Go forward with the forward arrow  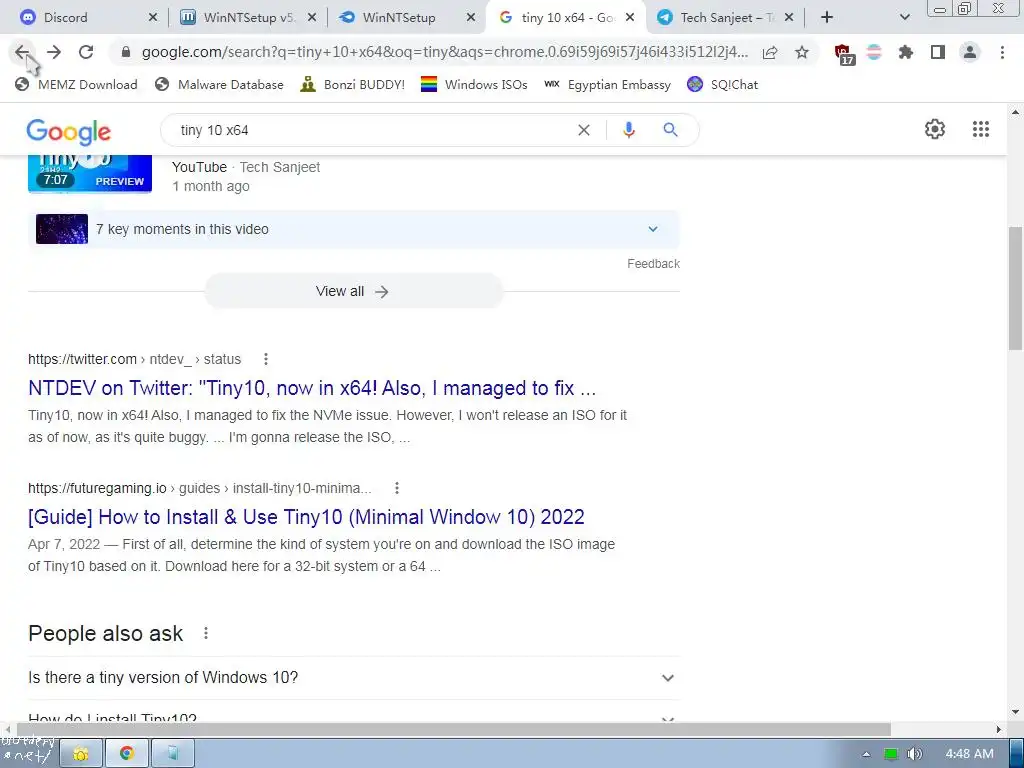click(x=54, y=52)
